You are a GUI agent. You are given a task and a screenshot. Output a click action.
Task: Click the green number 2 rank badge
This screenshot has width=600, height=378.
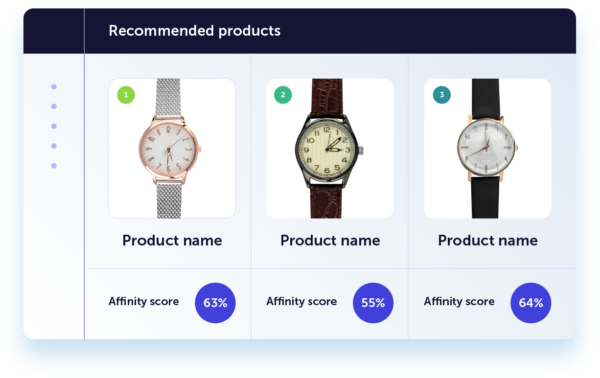click(283, 95)
